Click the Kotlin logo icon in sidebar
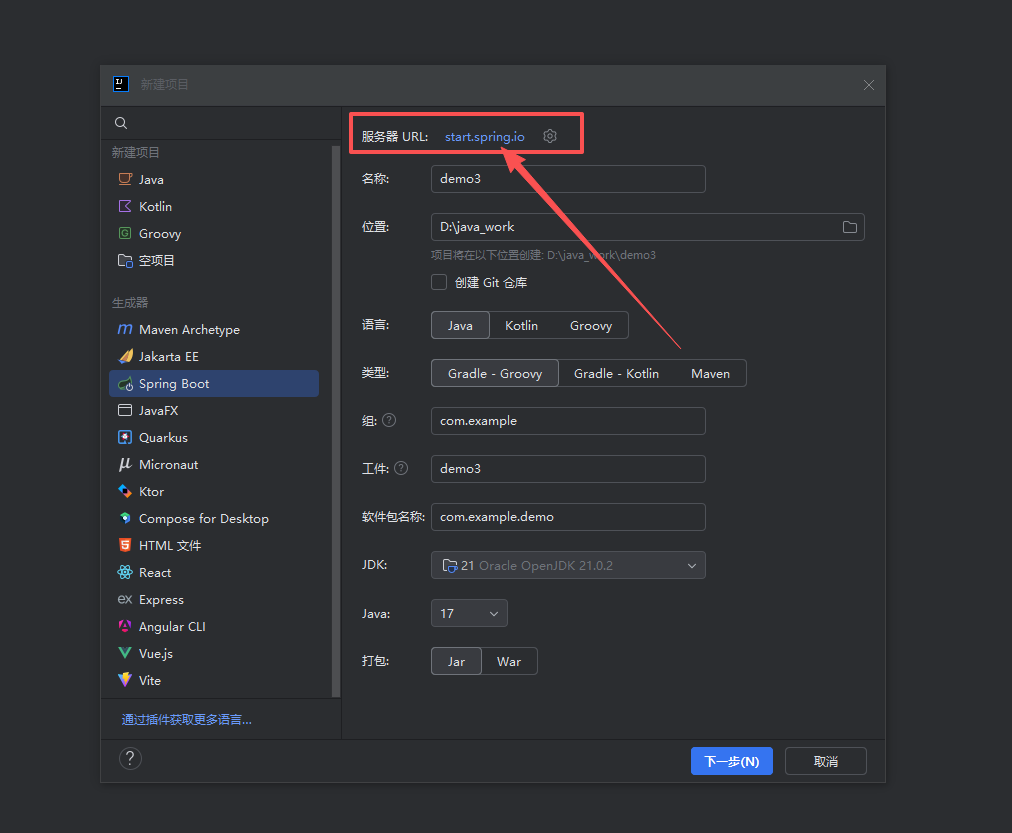Viewport: 1012px width, 833px height. click(125, 206)
